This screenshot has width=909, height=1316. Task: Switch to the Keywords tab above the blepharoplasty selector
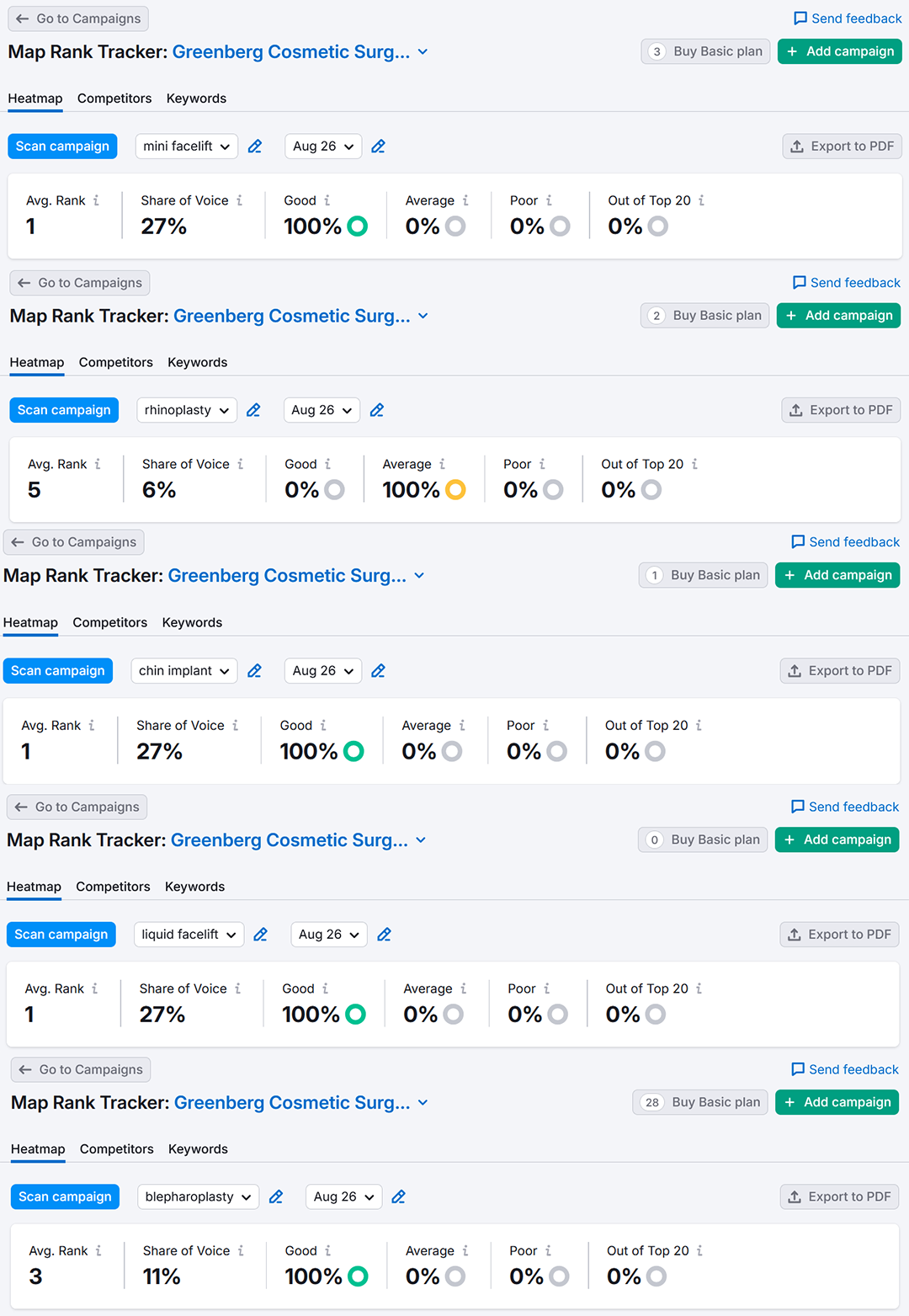click(198, 1149)
